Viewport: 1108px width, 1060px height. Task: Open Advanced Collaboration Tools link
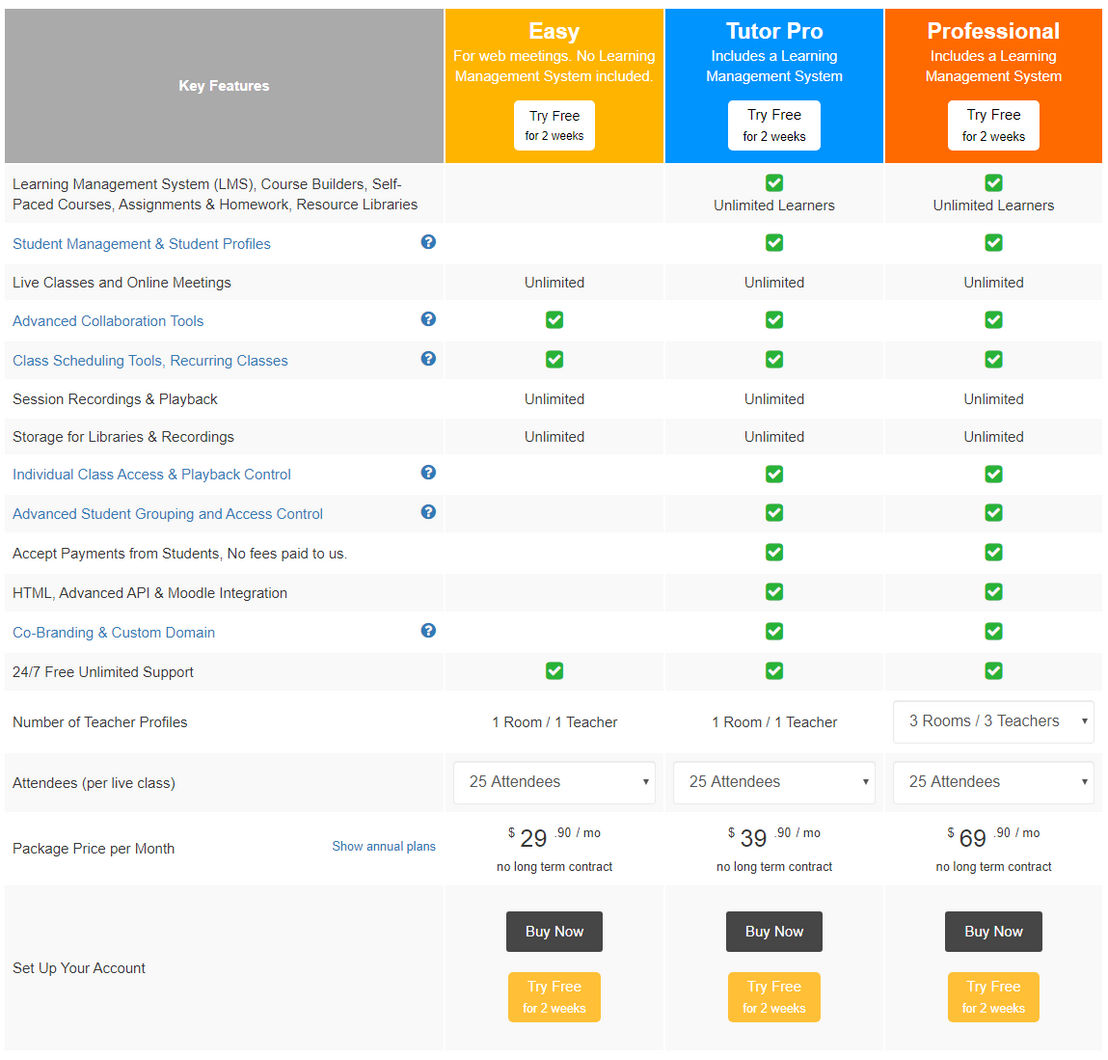[x=108, y=321]
